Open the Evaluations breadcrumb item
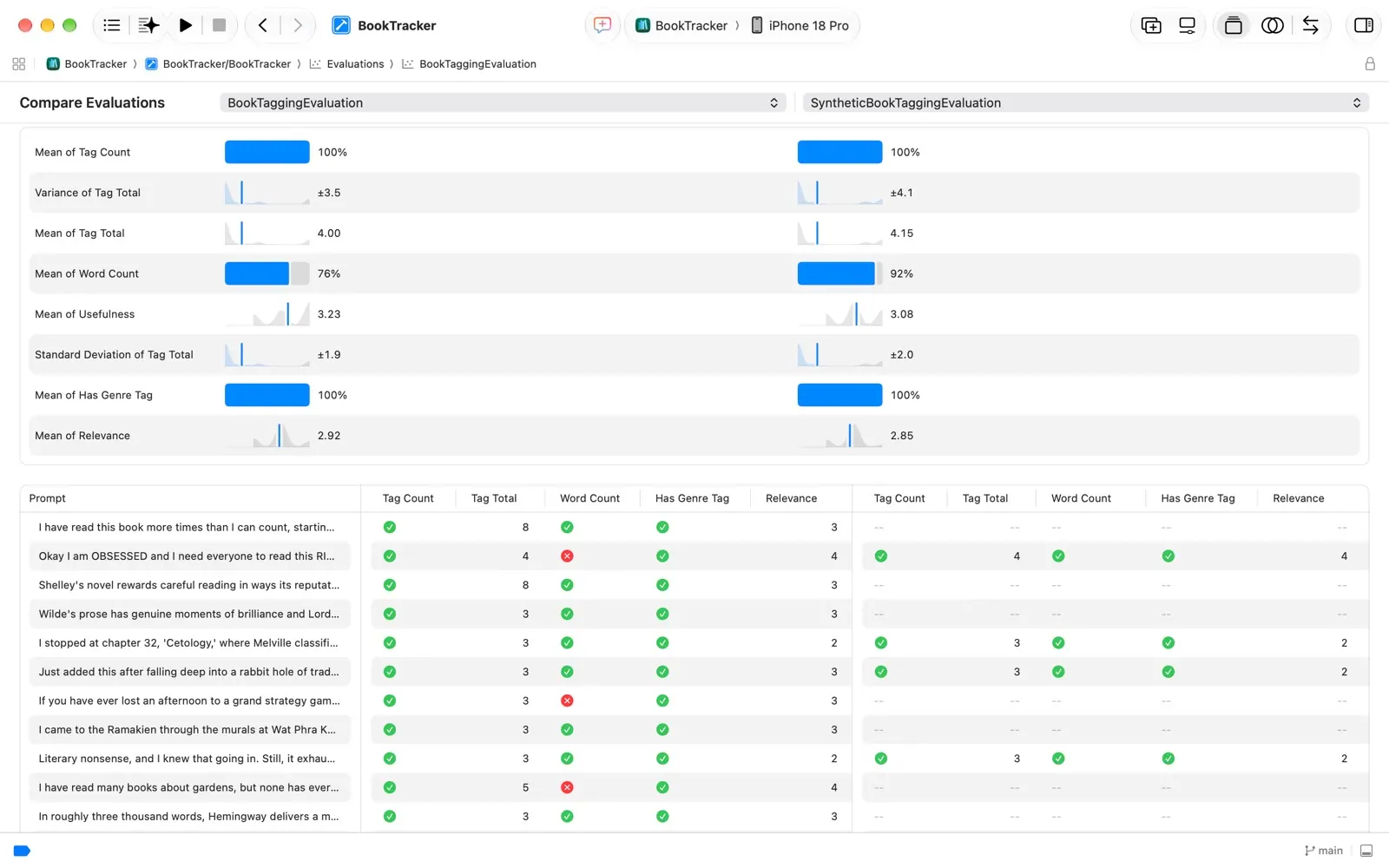Screen dimensions: 1389x868 click(x=346, y=64)
